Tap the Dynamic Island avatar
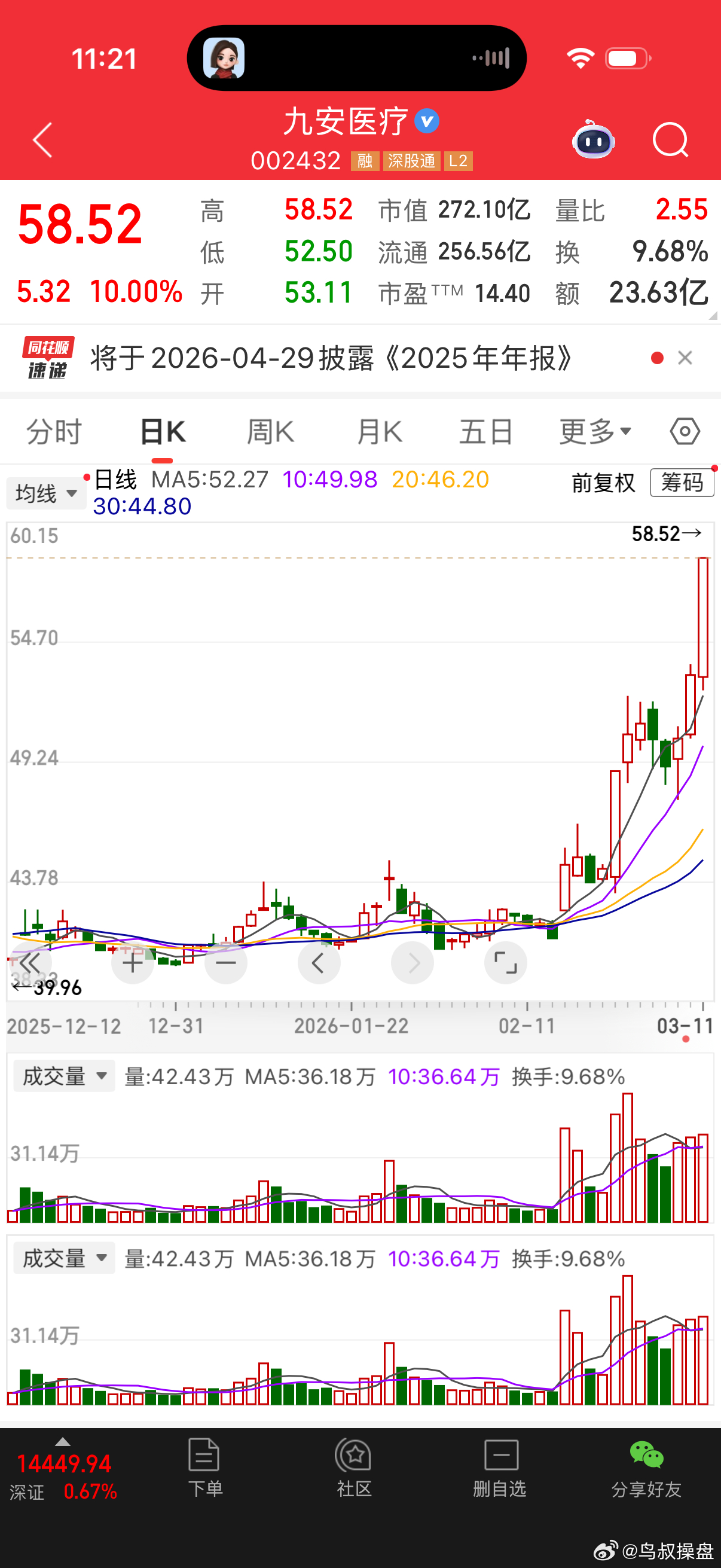The width and height of the screenshot is (721, 1568). pyautogui.click(x=224, y=58)
